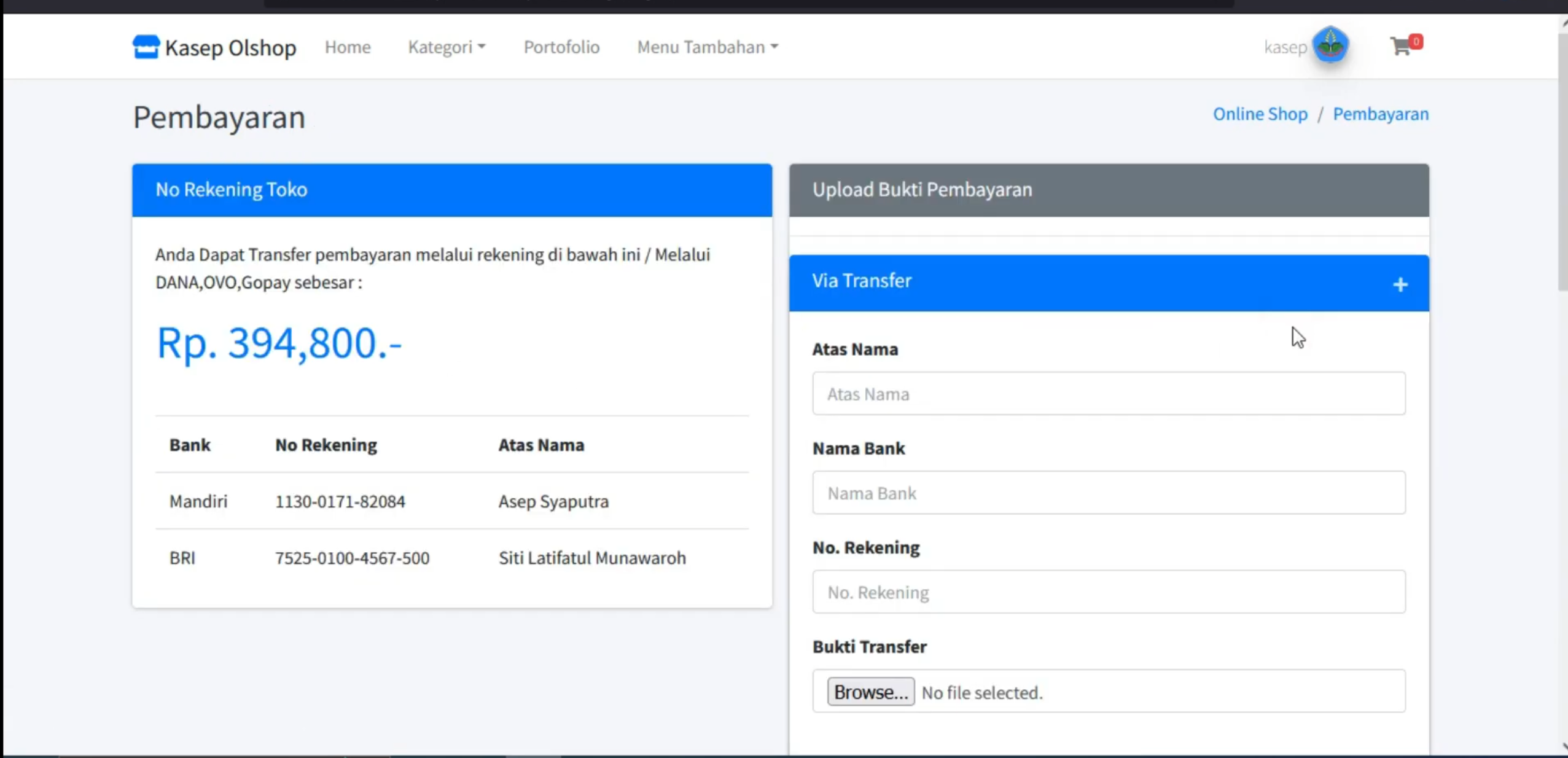This screenshot has width=1568, height=758.
Task: Click the BRI bank cell
Action: click(x=182, y=558)
